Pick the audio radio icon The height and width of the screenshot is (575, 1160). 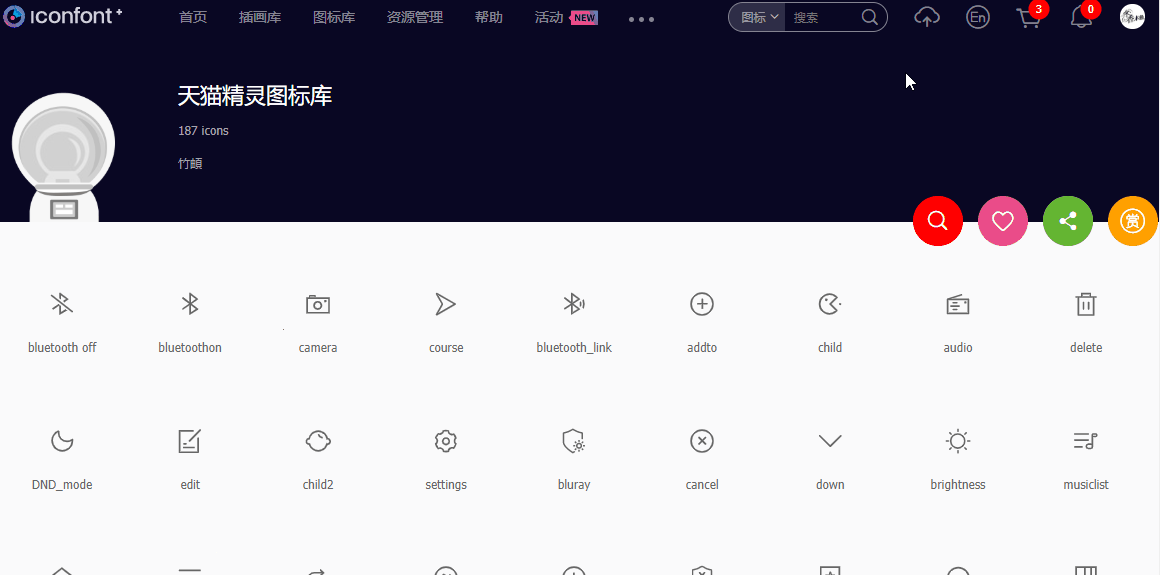(958, 304)
